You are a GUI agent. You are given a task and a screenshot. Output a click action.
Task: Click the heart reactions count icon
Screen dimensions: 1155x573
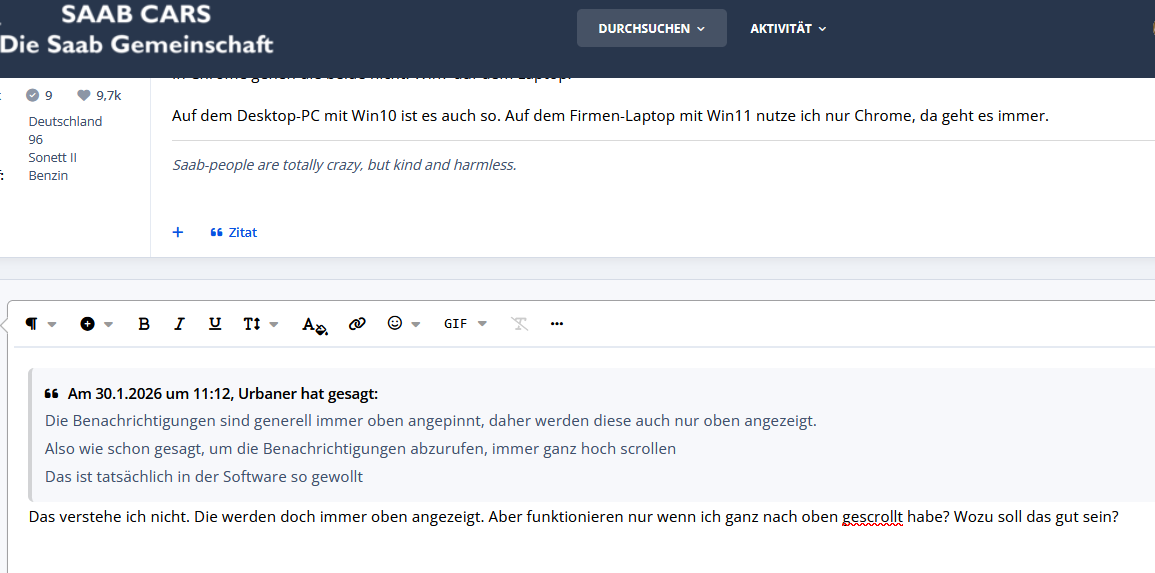click(x=83, y=96)
